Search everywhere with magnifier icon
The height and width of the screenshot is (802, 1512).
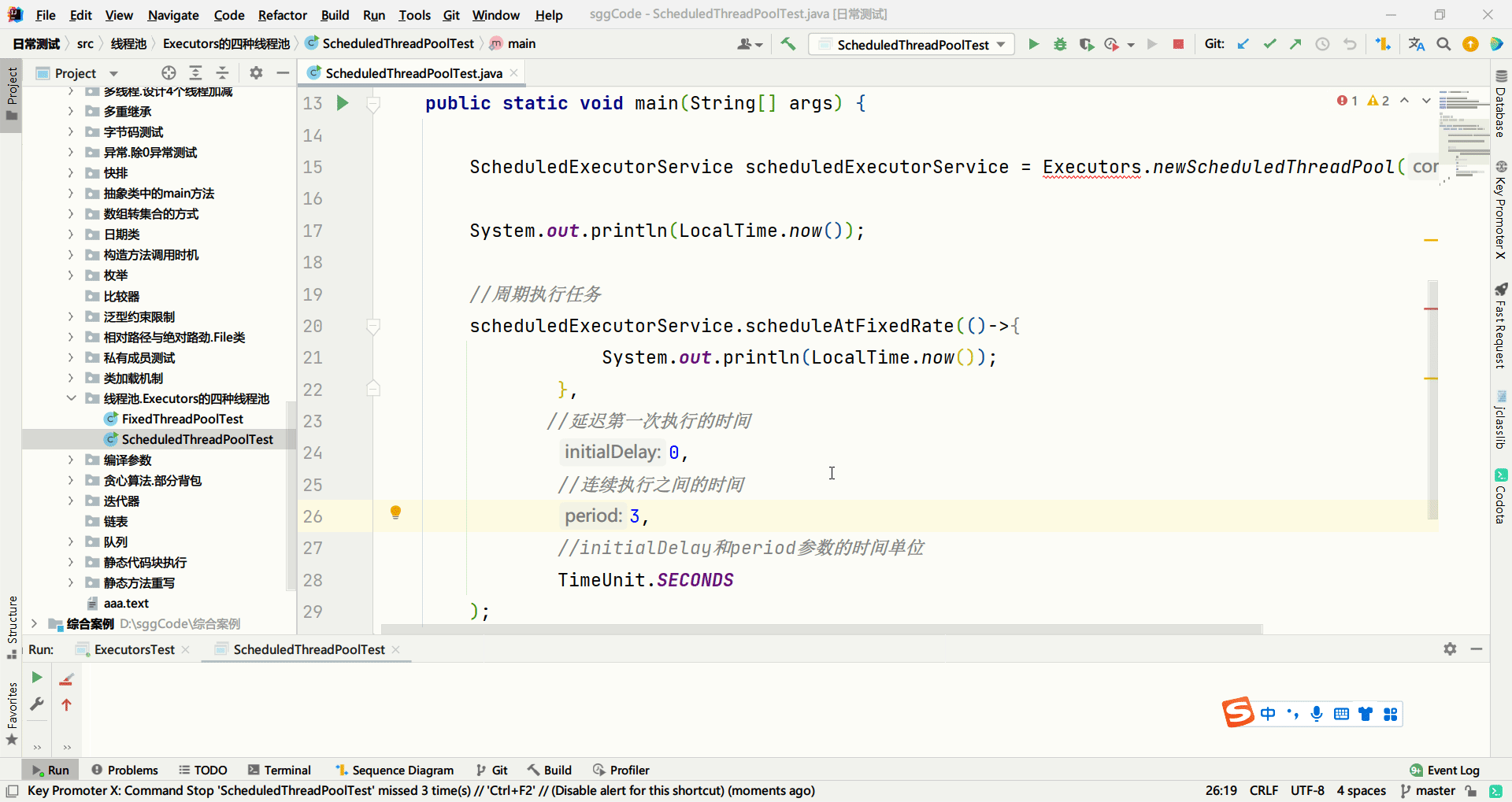pos(1443,44)
